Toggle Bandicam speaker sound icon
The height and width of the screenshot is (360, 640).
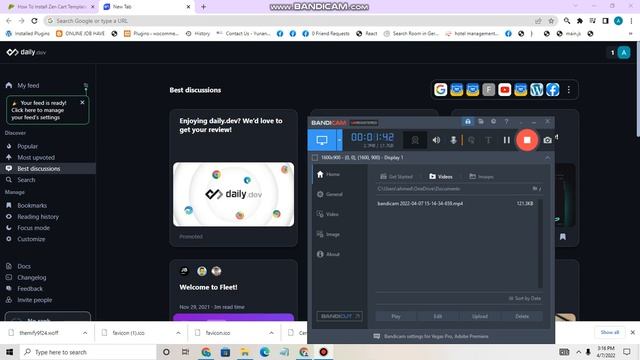(436, 140)
